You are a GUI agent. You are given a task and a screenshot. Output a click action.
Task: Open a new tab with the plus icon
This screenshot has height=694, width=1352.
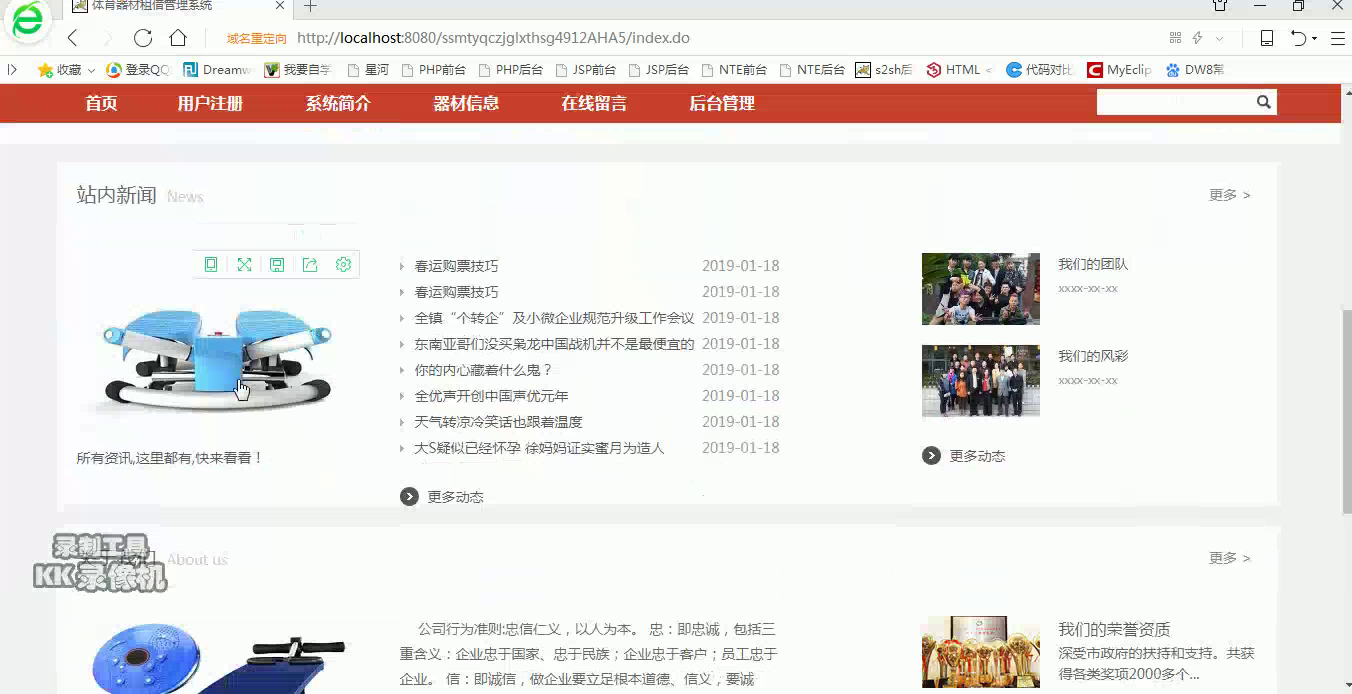[x=311, y=6]
